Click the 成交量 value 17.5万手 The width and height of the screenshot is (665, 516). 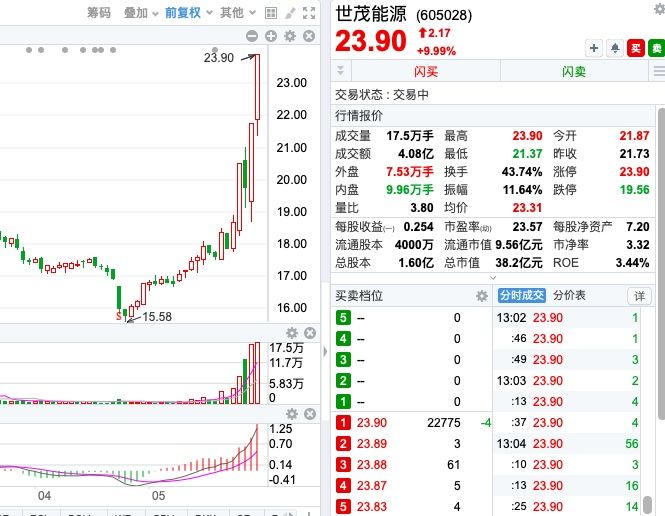coord(410,136)
